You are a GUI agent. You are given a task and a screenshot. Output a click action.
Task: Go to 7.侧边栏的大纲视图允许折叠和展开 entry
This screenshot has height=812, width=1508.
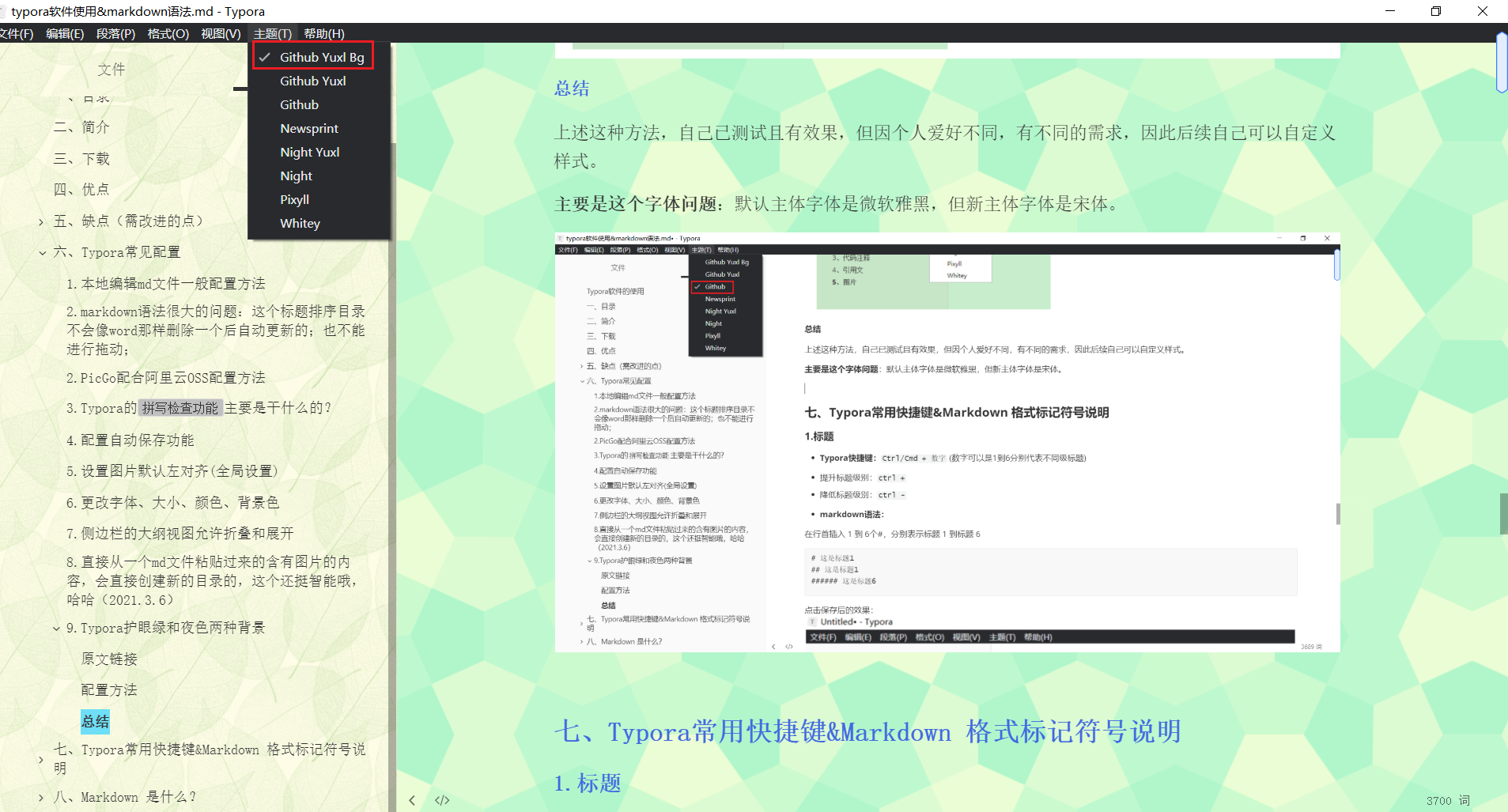[x=180, y=534]
